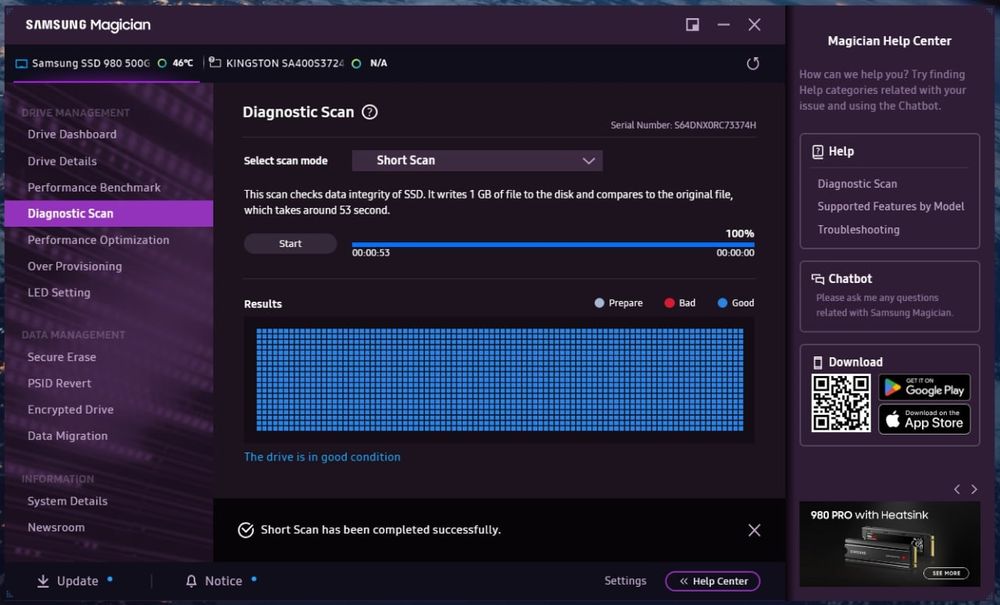1000x605 pixels.
Task: Click the Kingston drive icon
Action: coord(215,62)
